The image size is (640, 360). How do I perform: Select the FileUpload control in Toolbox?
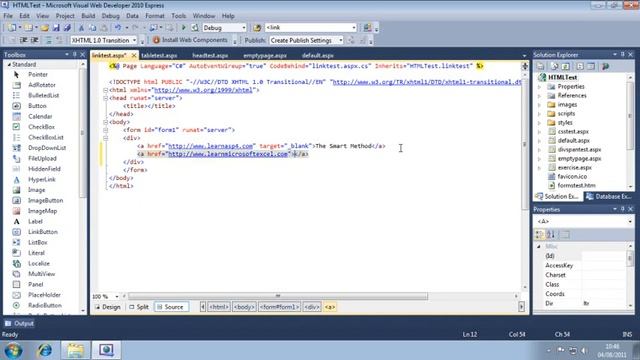point(42,158)
